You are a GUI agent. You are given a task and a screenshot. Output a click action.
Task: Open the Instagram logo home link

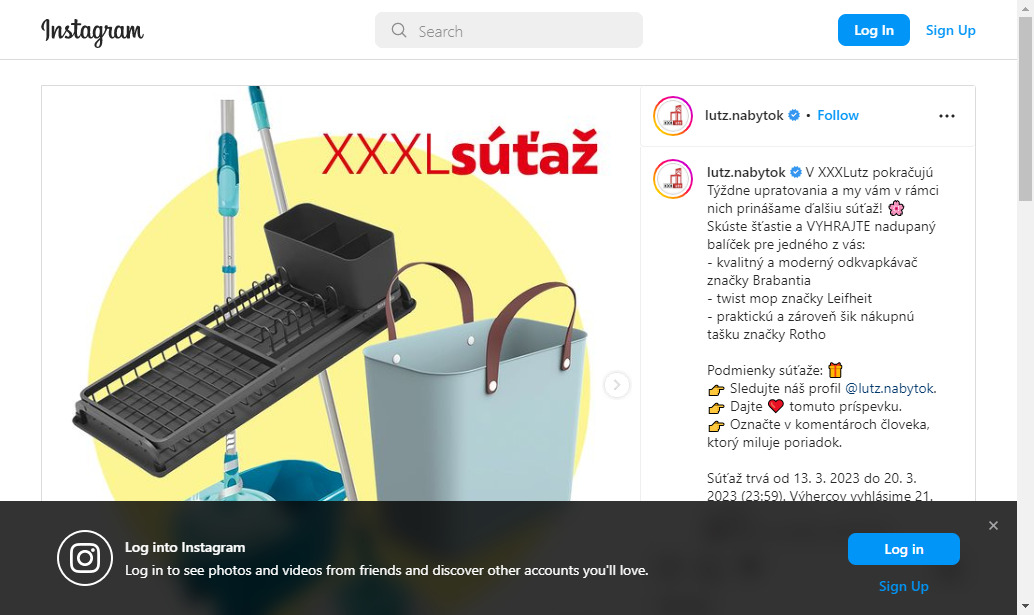(92, 31)
